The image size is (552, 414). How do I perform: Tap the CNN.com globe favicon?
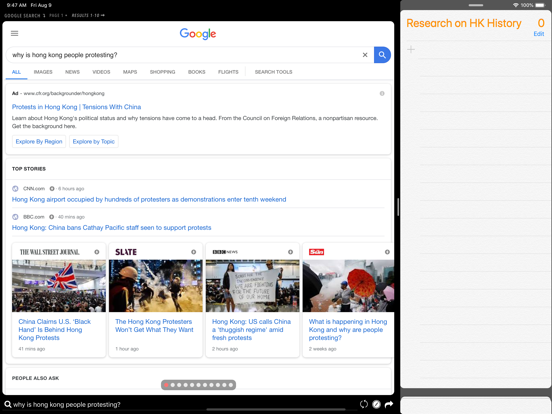15,189
